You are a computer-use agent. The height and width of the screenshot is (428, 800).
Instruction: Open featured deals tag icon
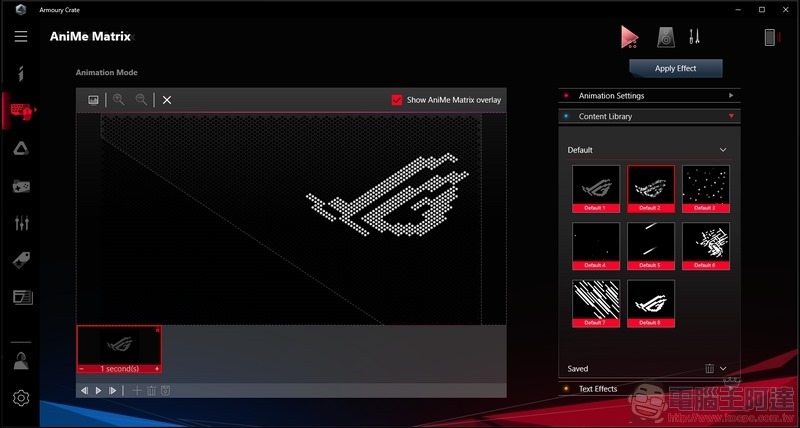(21, 260)
